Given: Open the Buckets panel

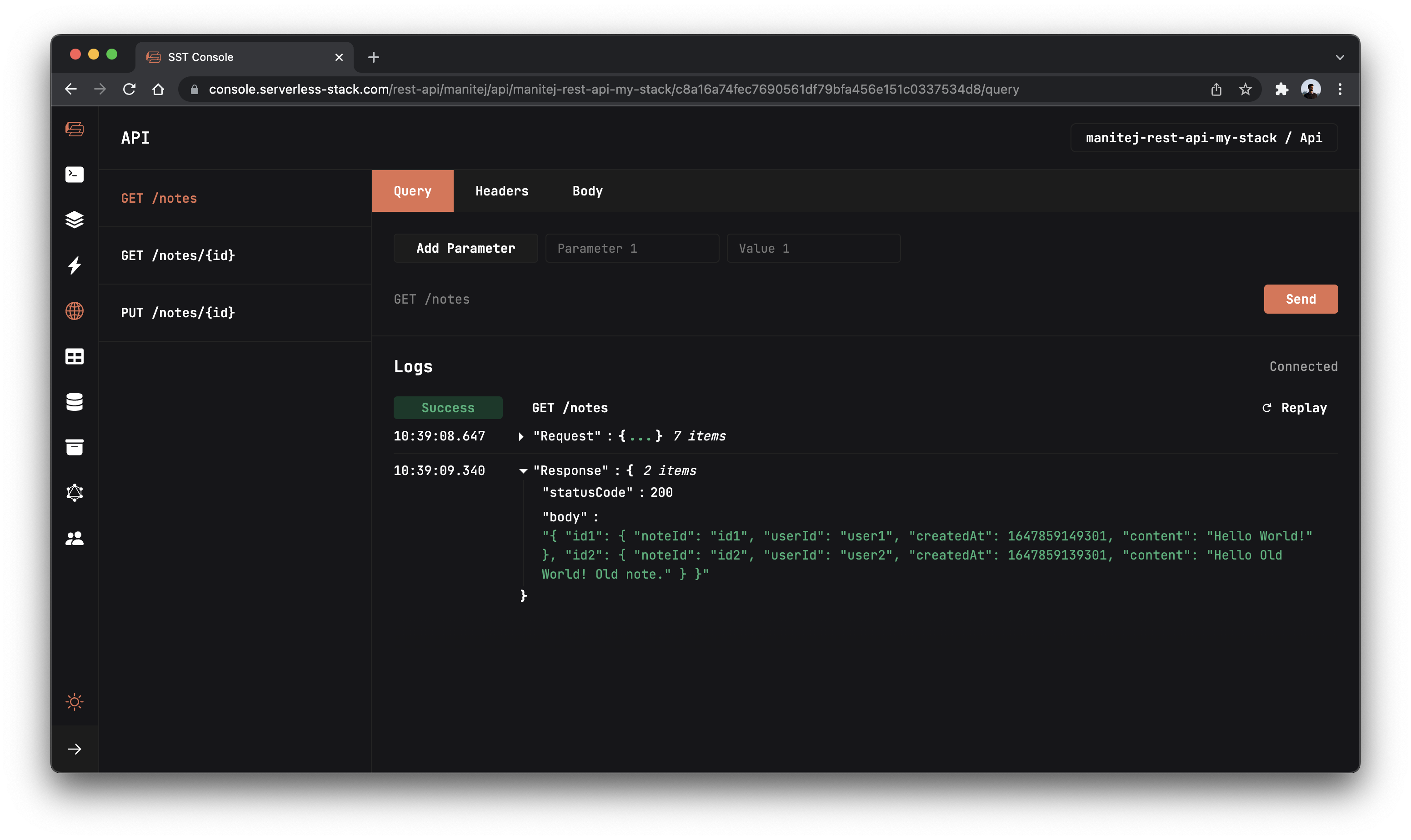Looking at the screenshot, I should (x=74, y=447).
